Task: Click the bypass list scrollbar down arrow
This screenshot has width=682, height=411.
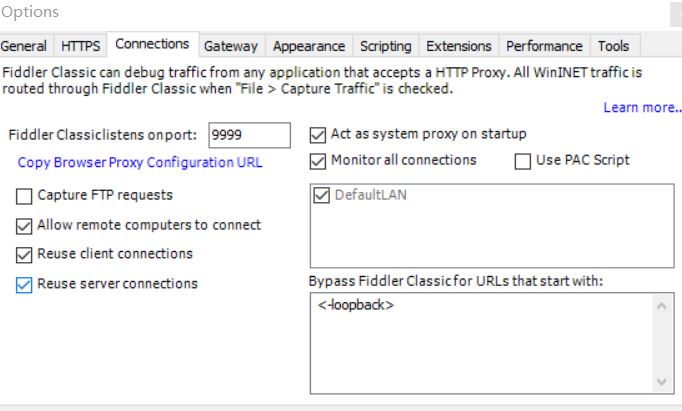Action: pos(662,383)
